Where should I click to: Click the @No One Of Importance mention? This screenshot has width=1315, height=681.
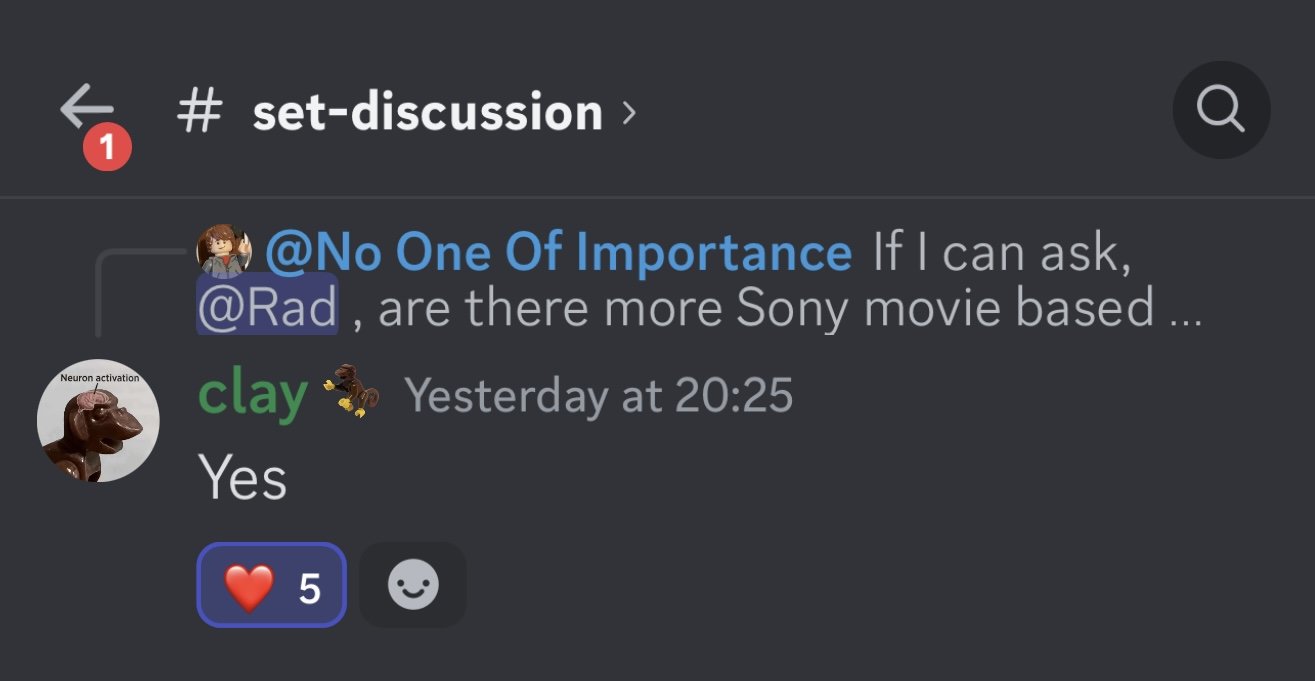tap(558, 252)
